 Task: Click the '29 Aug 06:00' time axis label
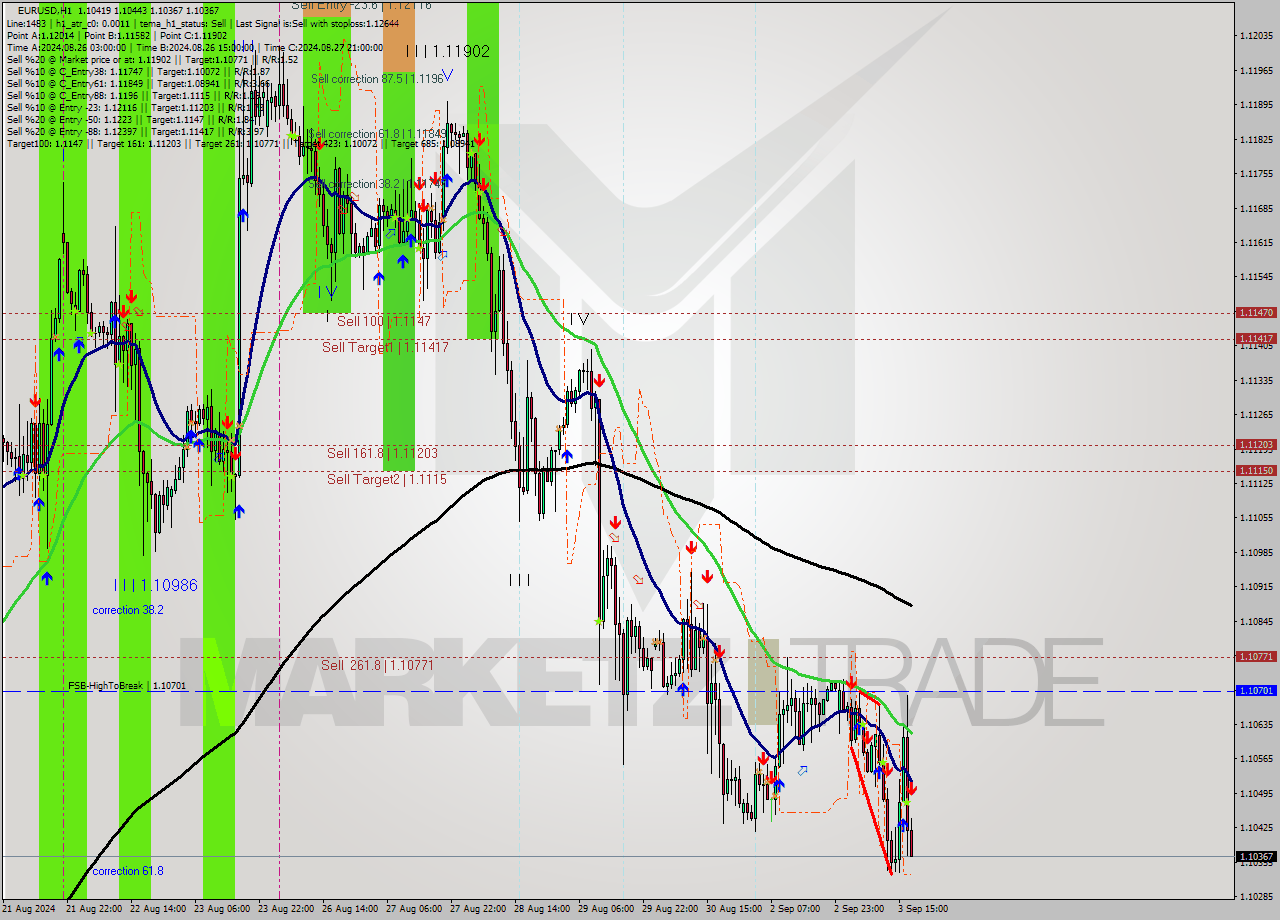click(606, 909)
